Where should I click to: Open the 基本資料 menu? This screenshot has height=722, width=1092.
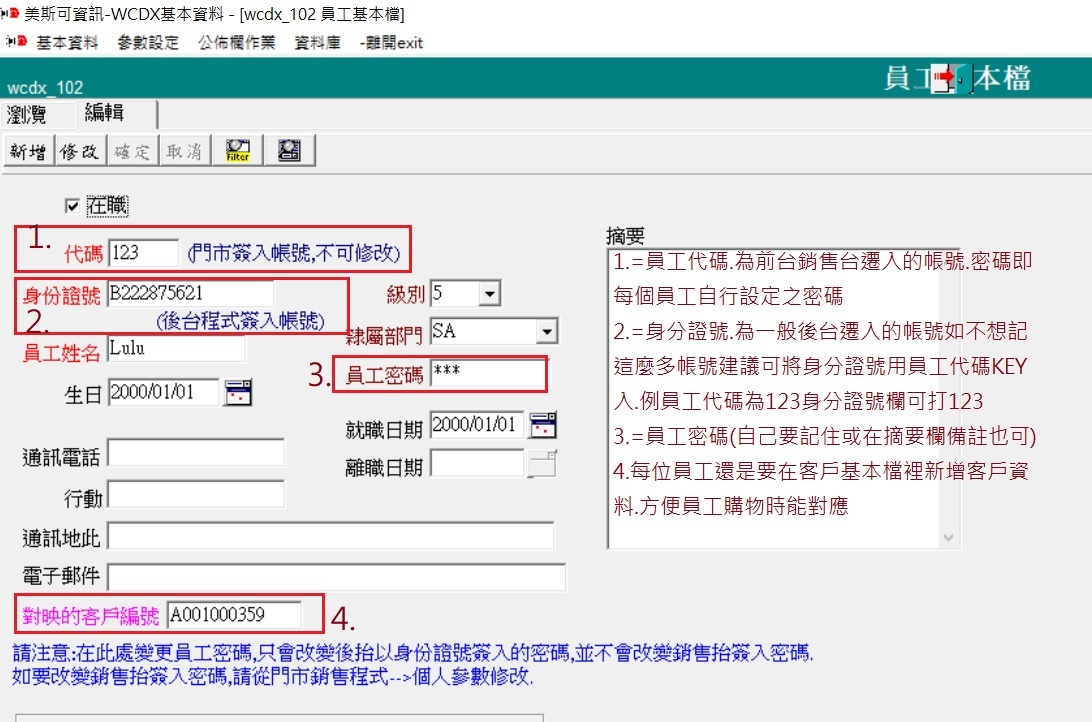pos(67,42)
